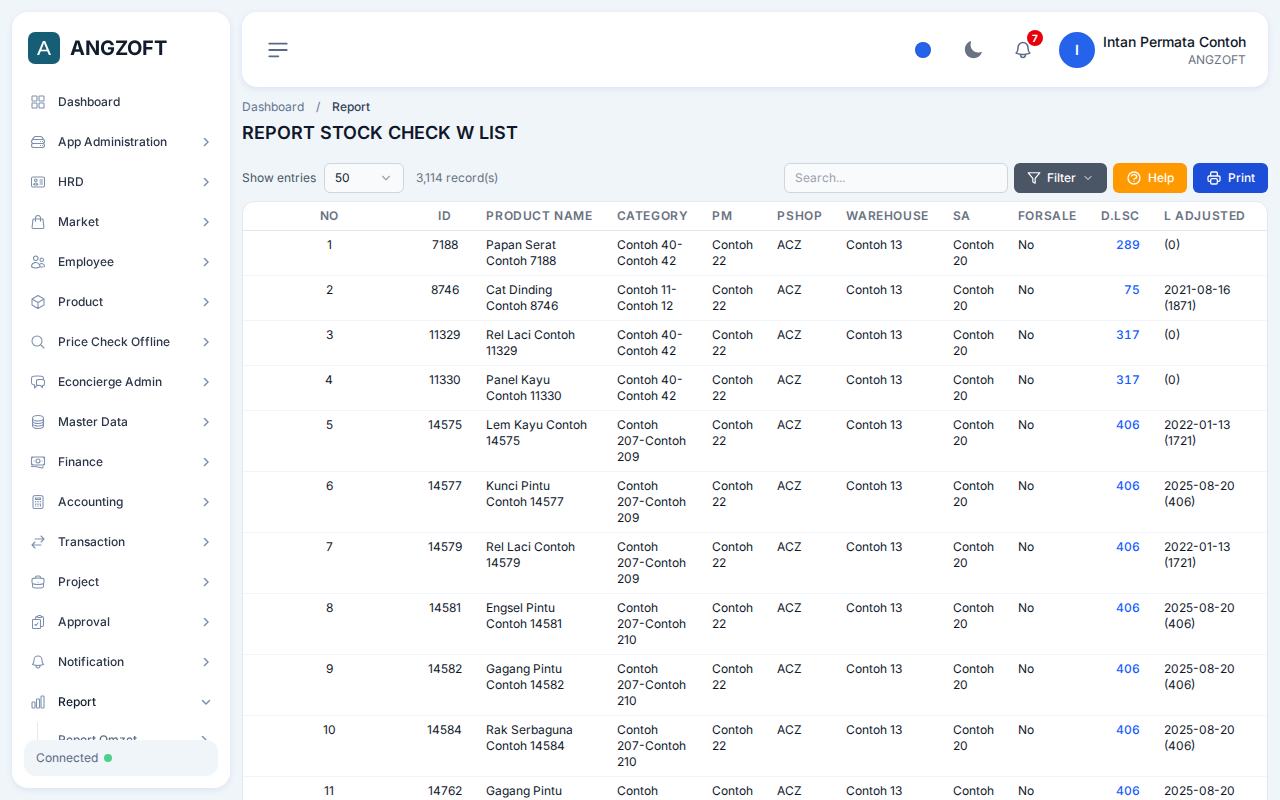The height and width of the screenshot is (800, 1280).
Task: Click the Project briefcase icon
Action: [x=38, y=582]
